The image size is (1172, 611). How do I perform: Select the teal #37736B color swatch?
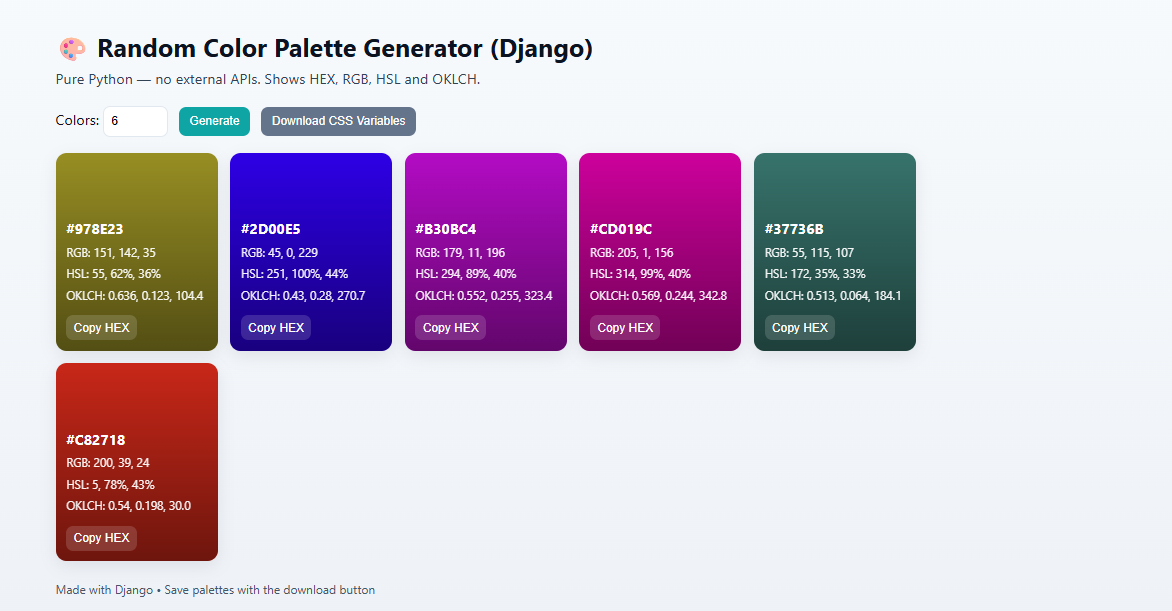tap(834, 185)
